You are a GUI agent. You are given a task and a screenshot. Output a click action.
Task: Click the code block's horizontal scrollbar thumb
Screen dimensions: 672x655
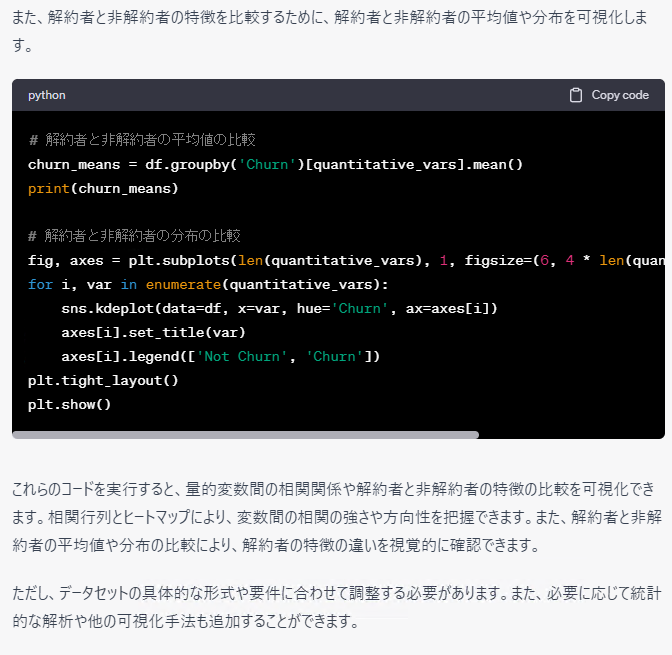coord(245,435)
